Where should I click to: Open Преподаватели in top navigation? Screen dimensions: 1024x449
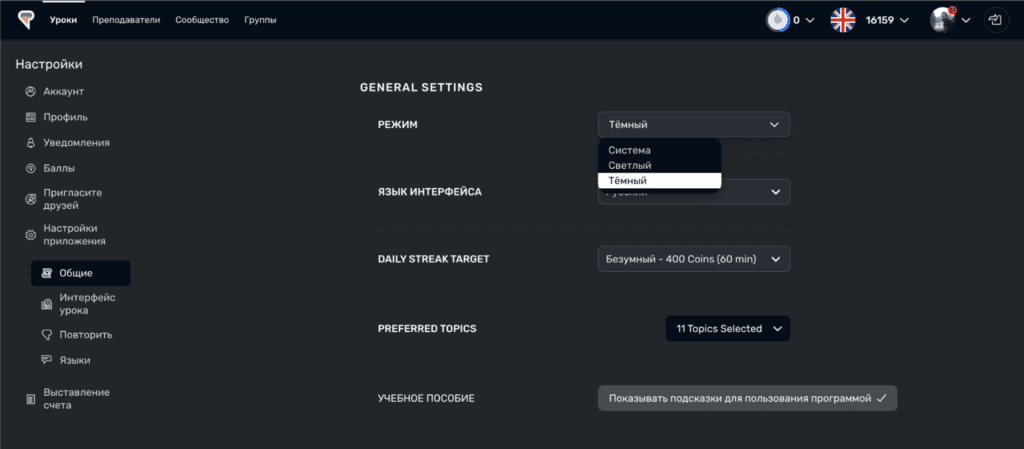(x=125, y=20)
